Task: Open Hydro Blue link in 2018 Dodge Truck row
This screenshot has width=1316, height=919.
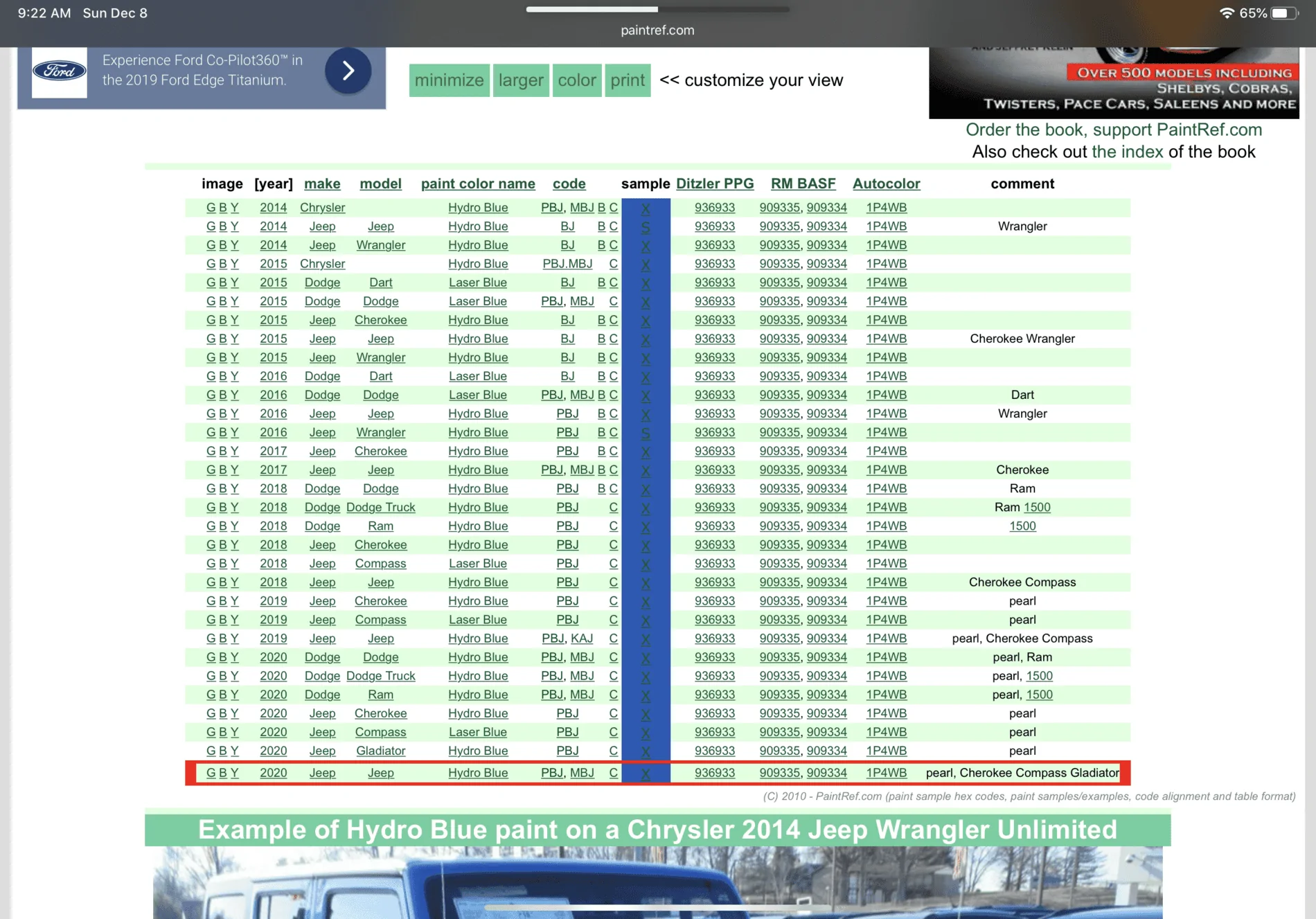Action: [478, 507]
